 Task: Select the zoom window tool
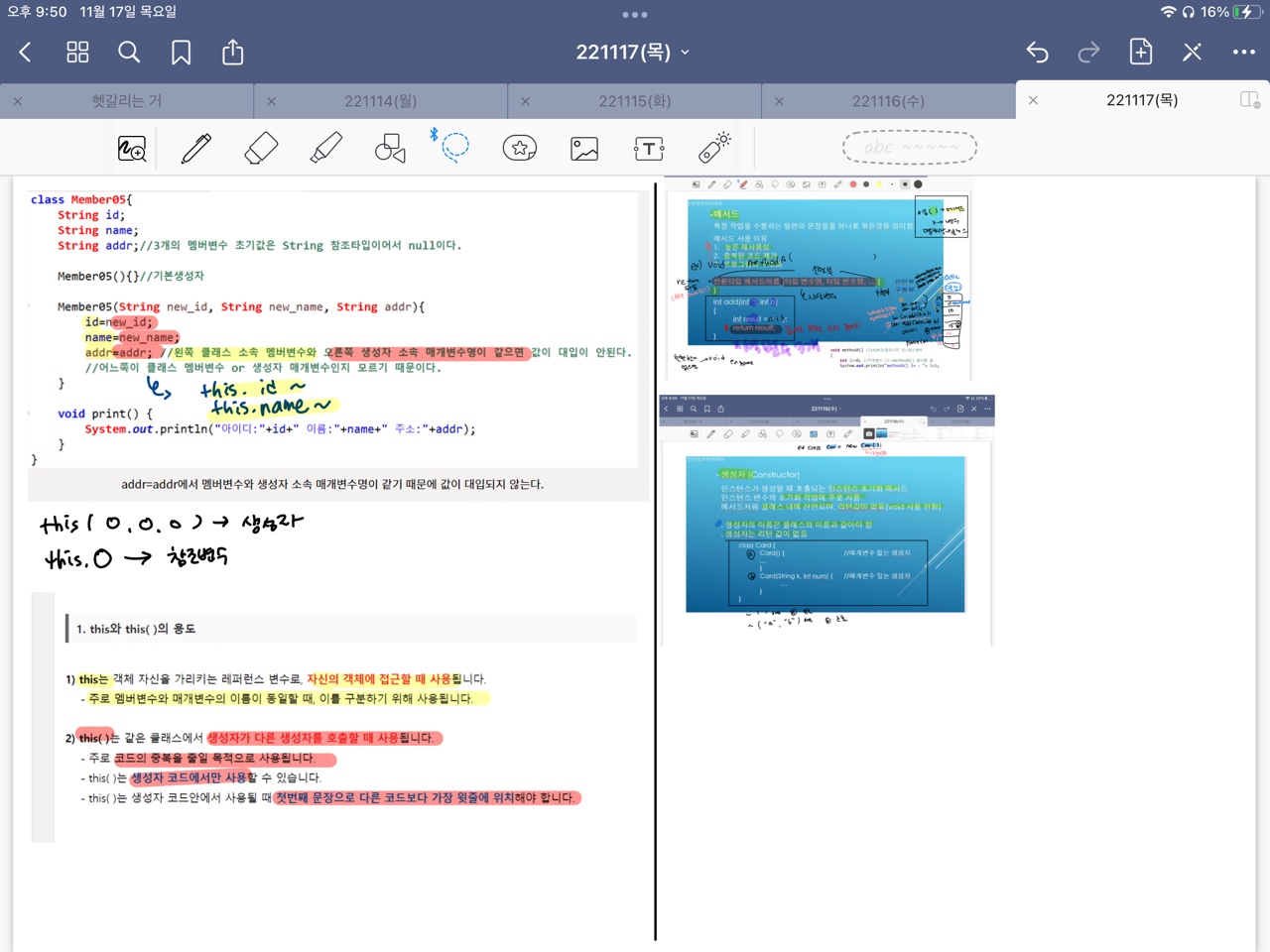tap(132, 149)
